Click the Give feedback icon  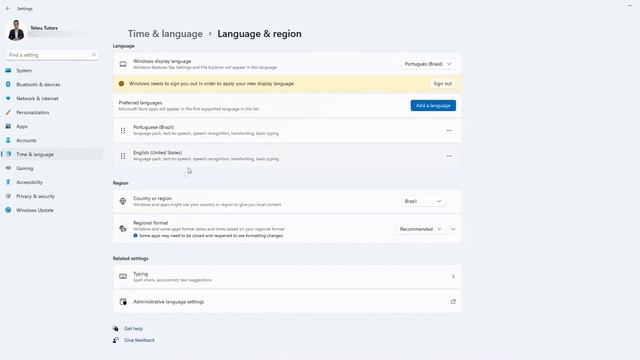[x=116, y=340]
